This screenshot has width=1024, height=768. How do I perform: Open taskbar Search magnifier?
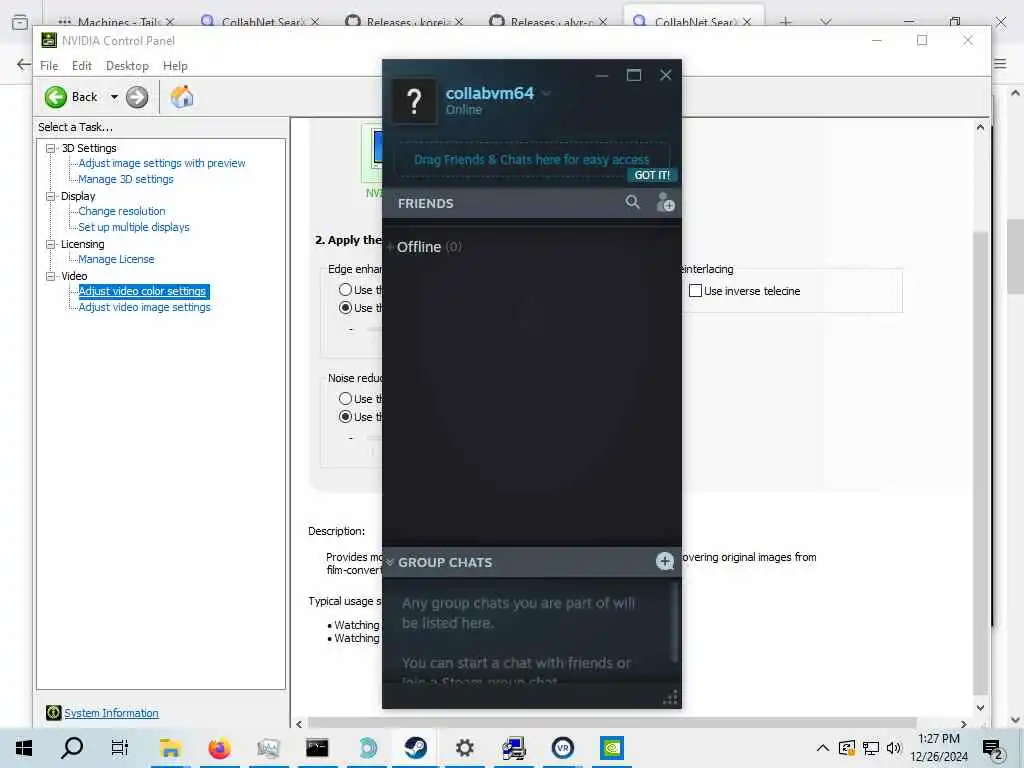[72, 748]
